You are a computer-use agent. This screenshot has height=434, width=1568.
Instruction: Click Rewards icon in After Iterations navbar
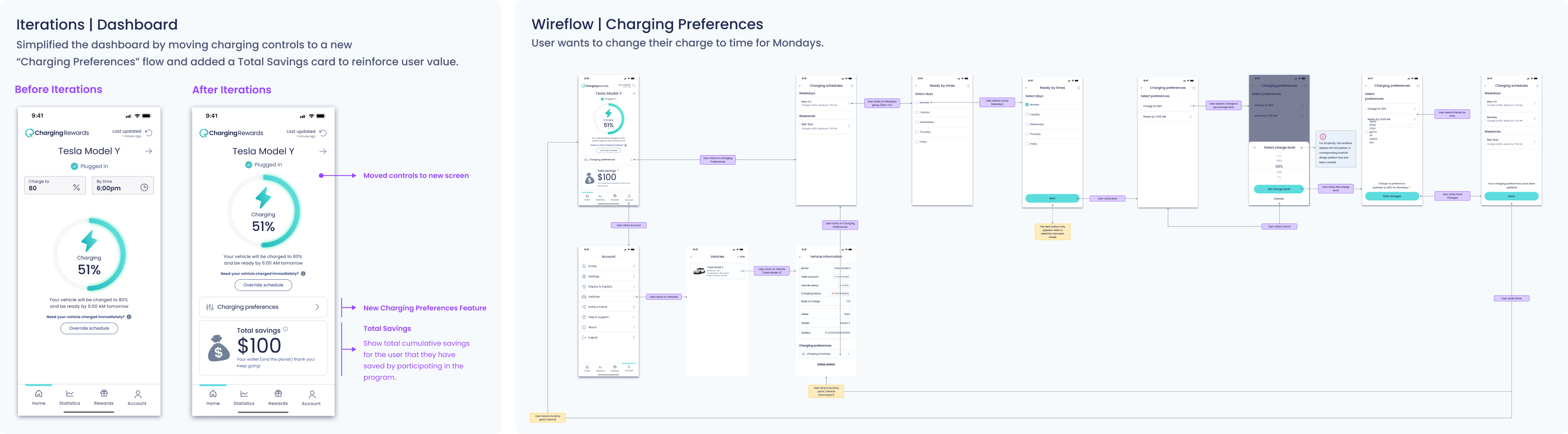coord(278,394)
